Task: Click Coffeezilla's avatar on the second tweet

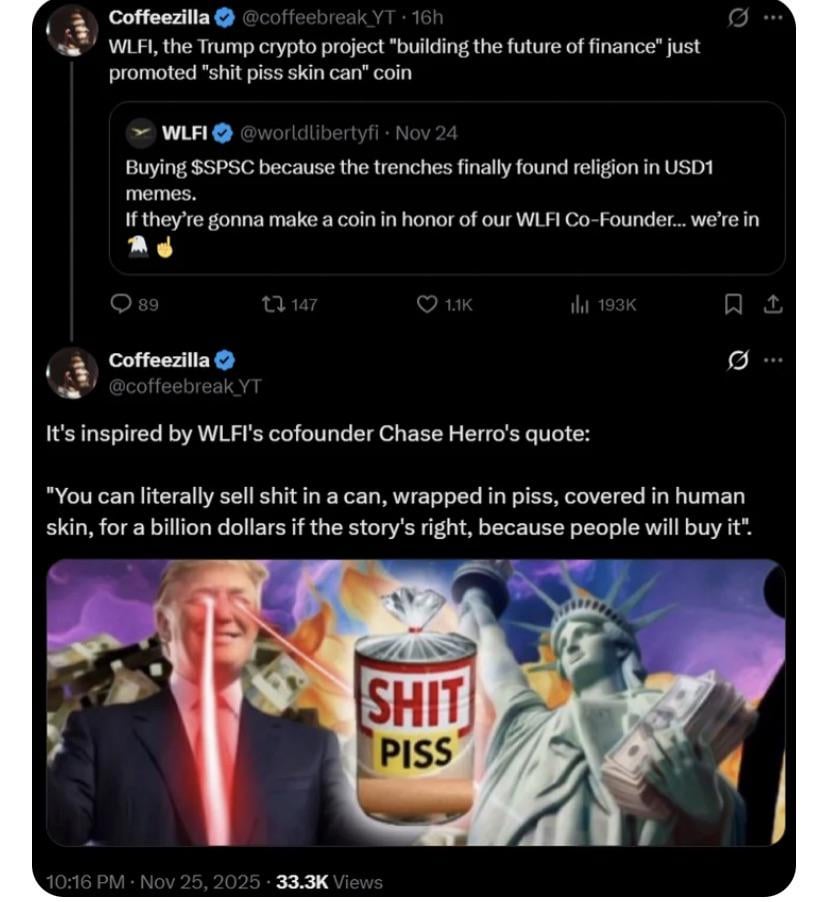Action: click(72, 373)
